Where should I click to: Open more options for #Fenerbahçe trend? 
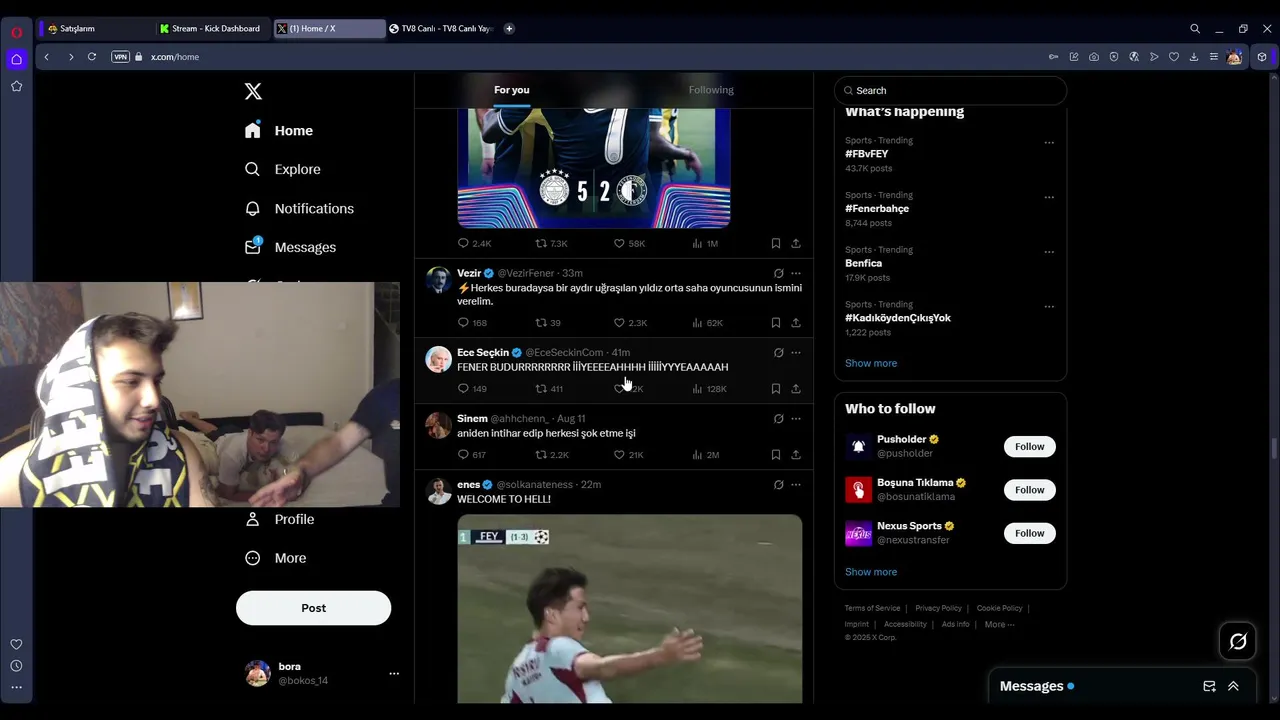tap(1049, 197)
